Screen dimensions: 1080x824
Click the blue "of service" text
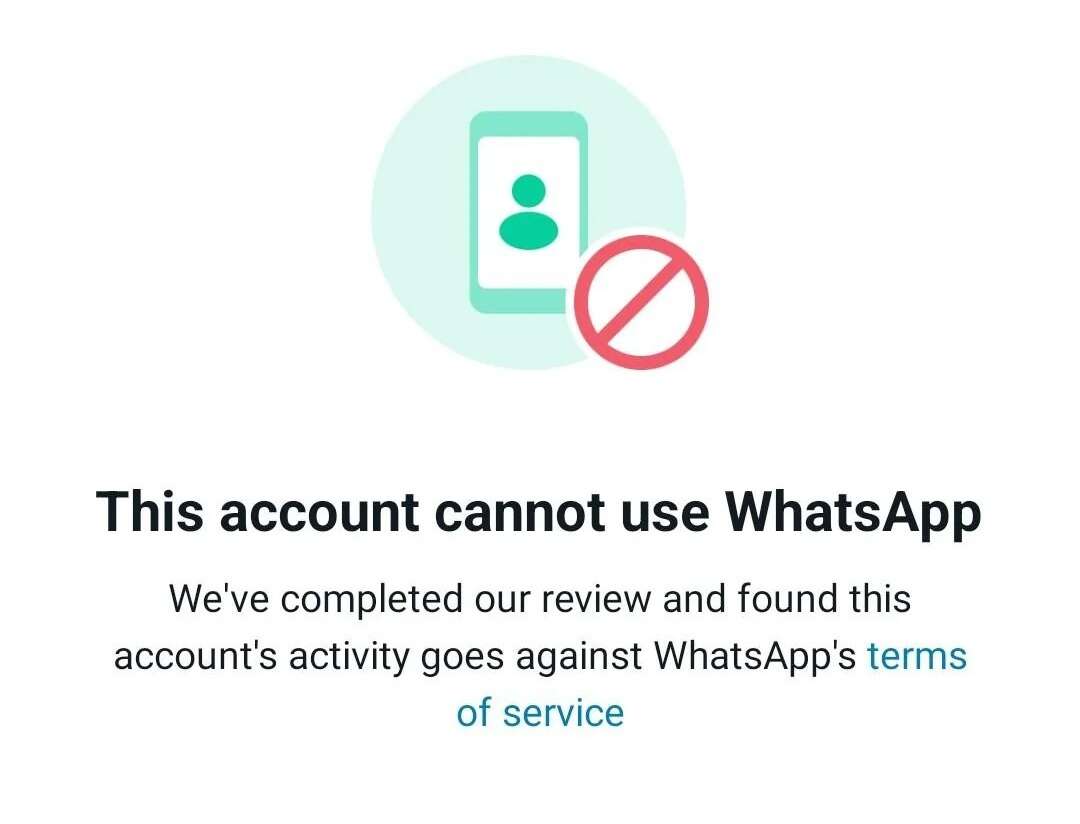[x=540, y=712]
